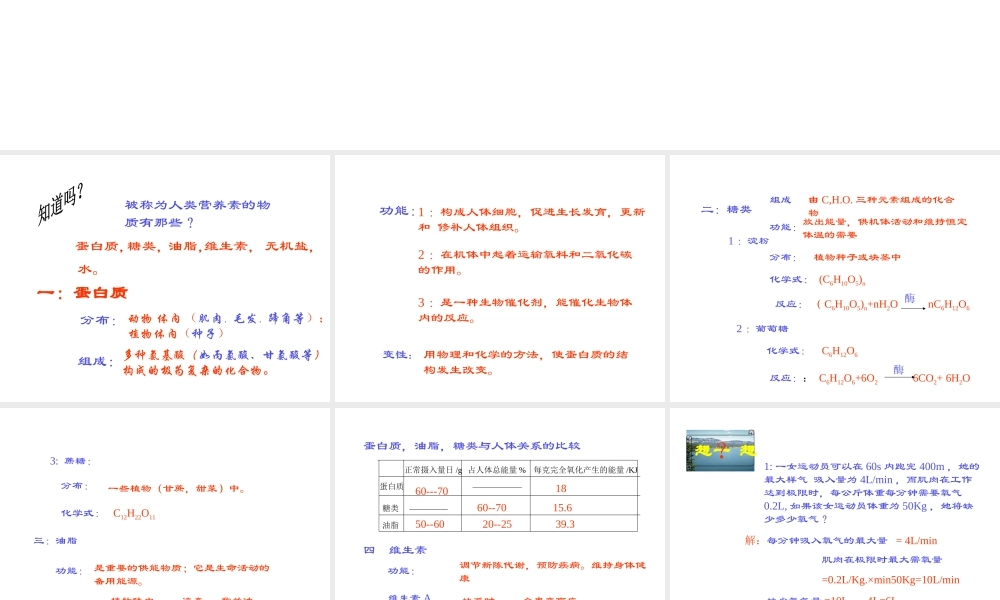Click the 糖类 row label in table
Viewport: 1000px width, 600px height.
click(390, 508)
